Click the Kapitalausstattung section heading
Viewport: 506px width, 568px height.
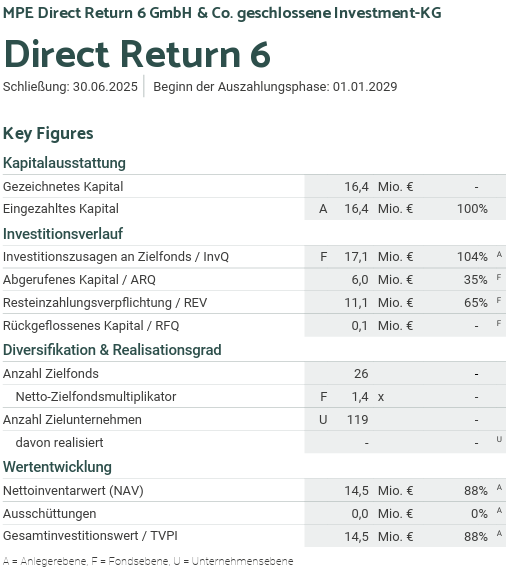[64, 163]
